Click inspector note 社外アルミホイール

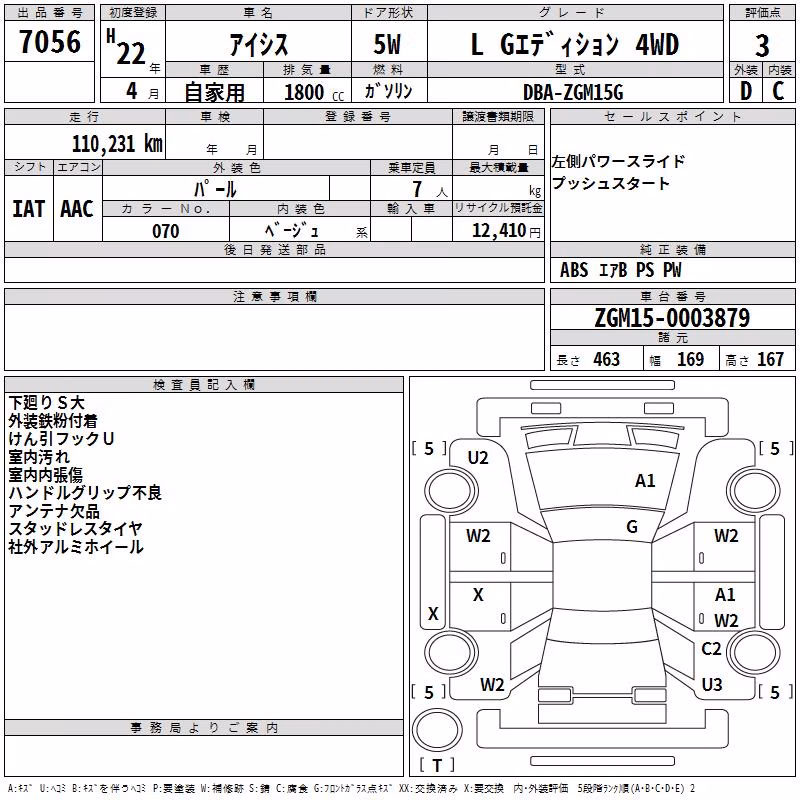coord(76,547)
